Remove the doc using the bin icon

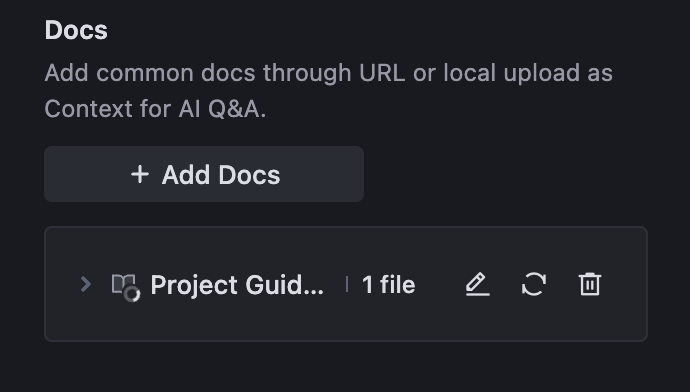[590, 284]
